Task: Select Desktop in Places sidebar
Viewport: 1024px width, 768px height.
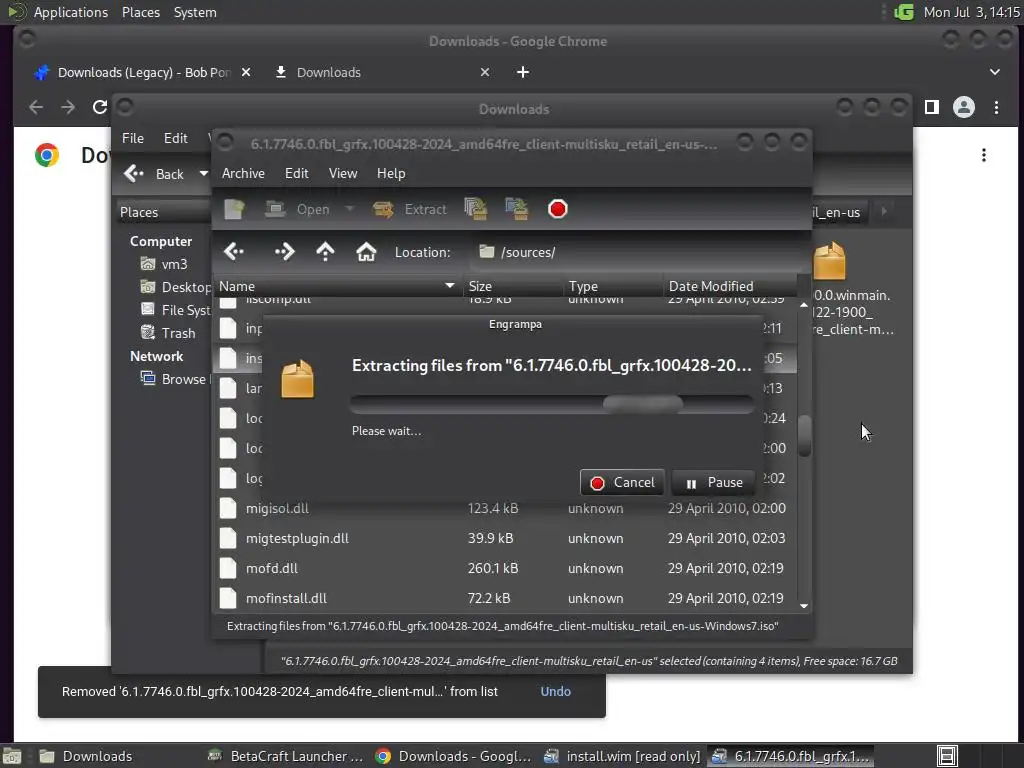Action: click(x=175, y=287)
